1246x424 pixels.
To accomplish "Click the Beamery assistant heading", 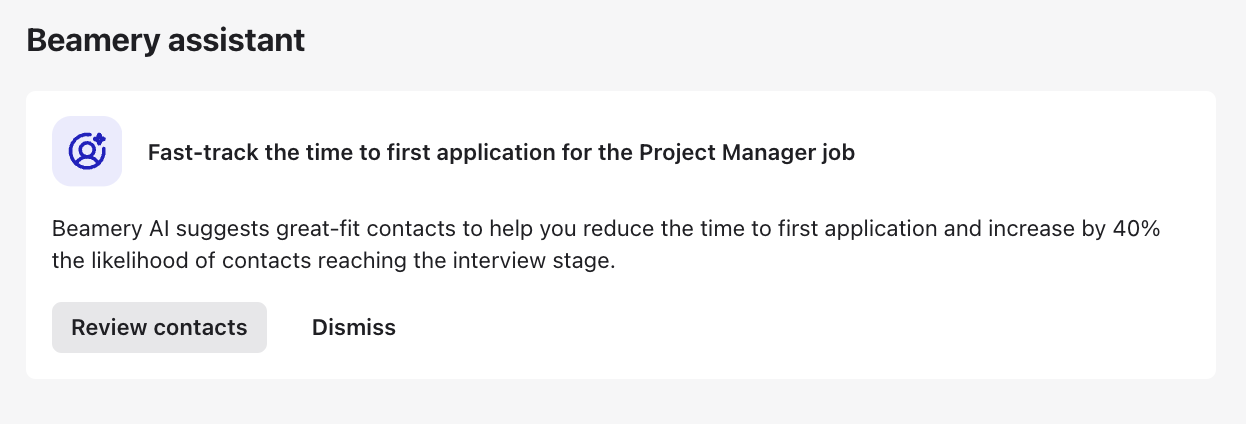I will point(166,41).
